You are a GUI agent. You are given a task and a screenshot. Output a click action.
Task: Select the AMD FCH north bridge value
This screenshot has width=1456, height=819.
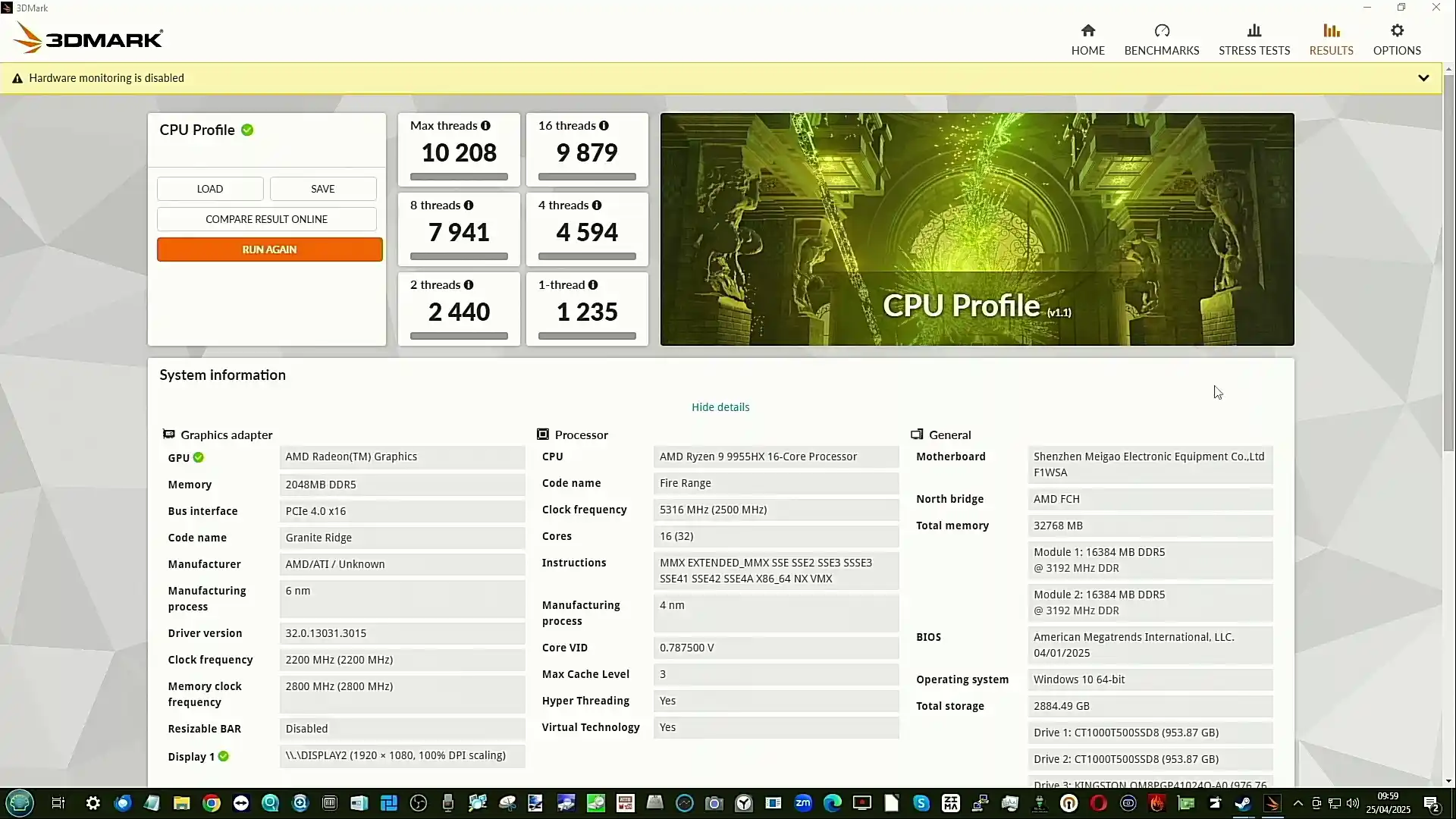pyautogui.click(x=1150, y=499)
